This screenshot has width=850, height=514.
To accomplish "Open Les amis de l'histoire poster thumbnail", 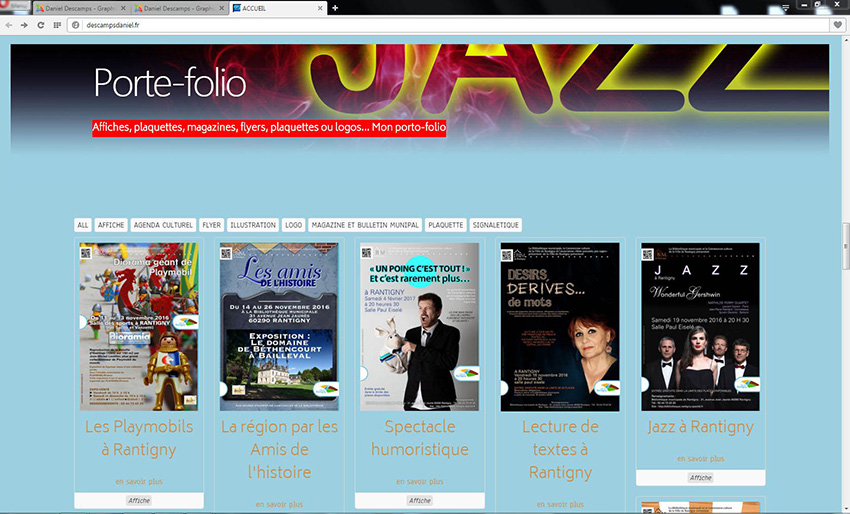I will (x=279, y=326).
